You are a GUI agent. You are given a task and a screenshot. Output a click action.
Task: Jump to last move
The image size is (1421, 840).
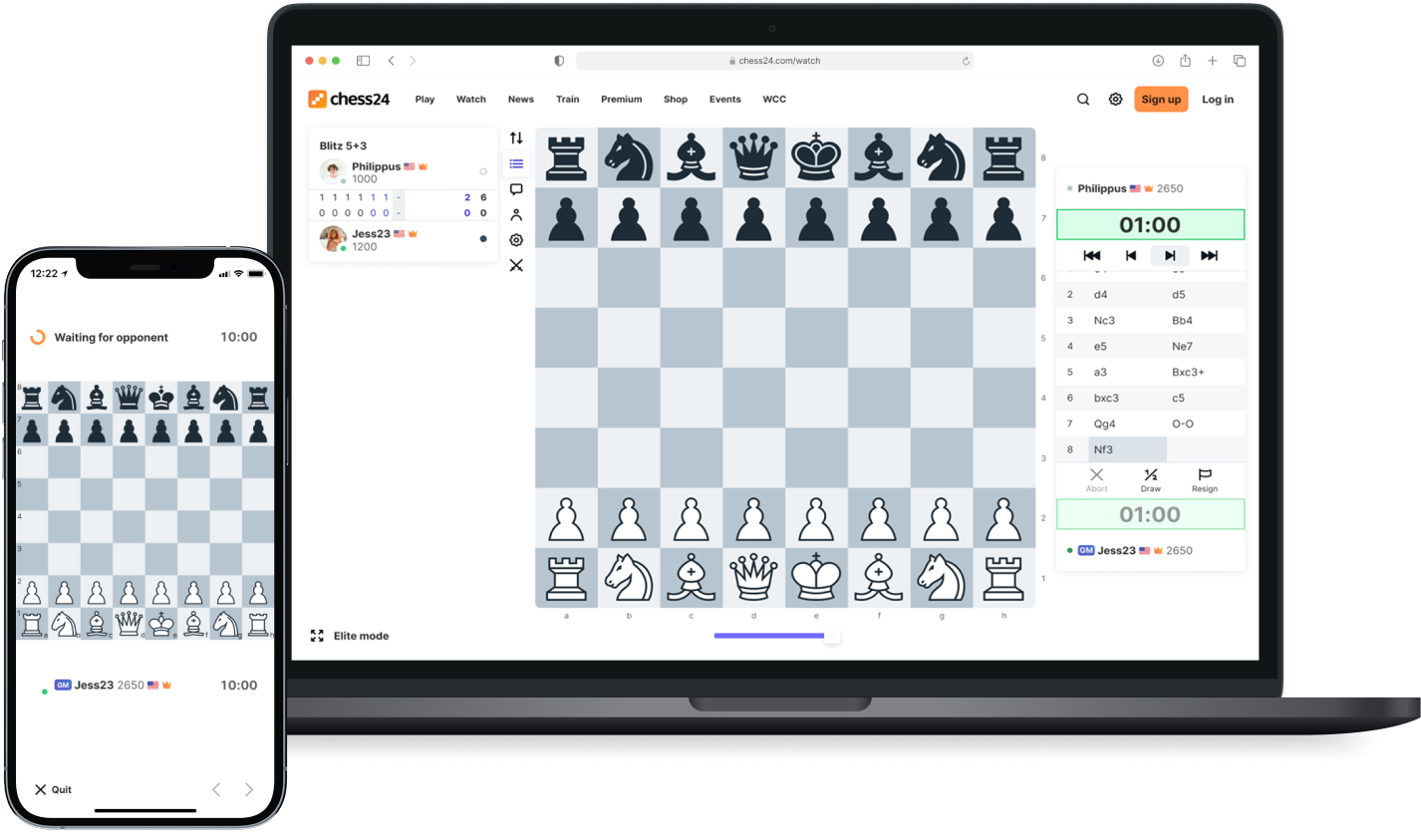tap(1210, 256)
